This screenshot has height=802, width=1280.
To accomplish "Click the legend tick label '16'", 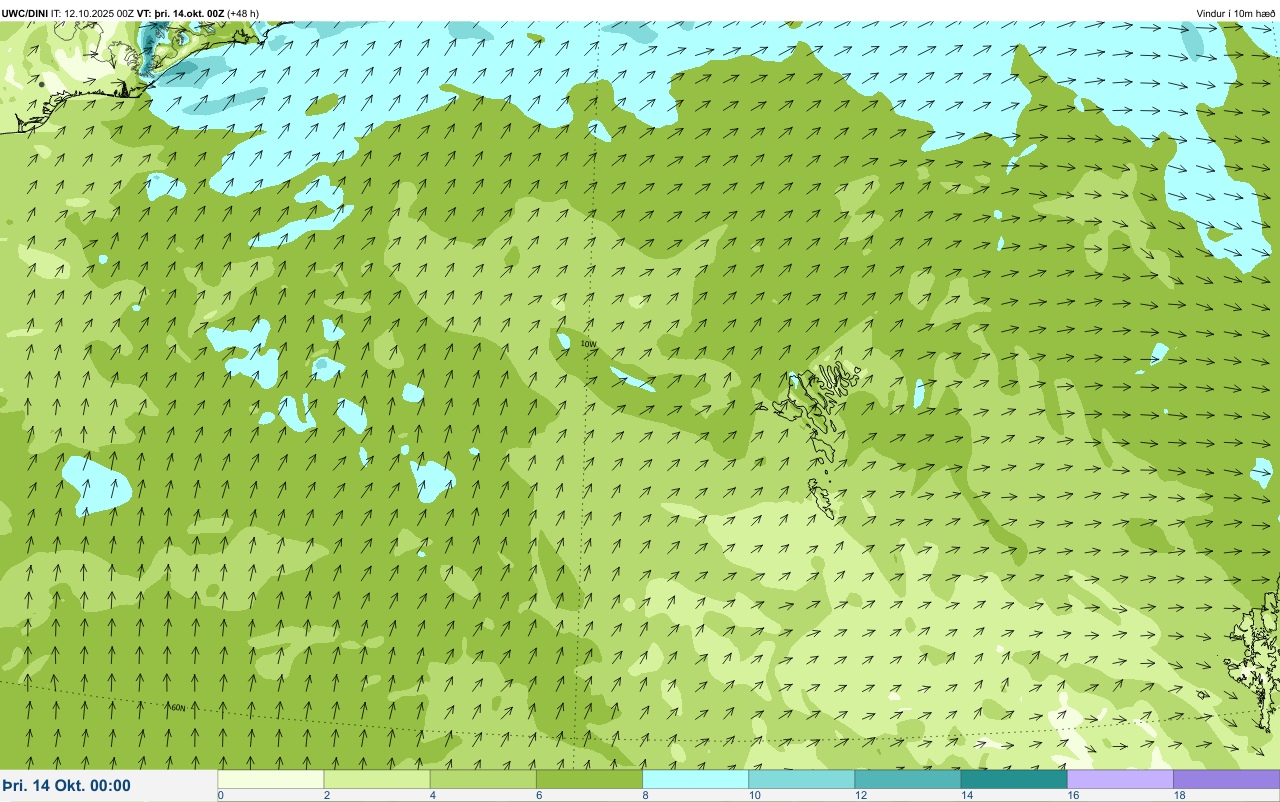I will tap(1073, 795).
